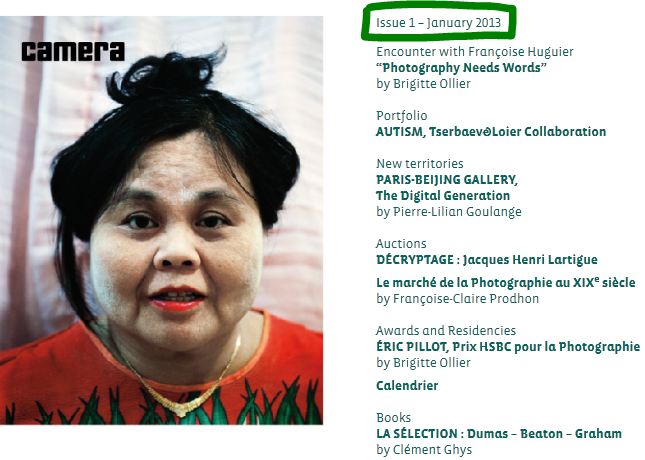Click byline by Pierre-Lilian Goulange

tap(448, 211)
